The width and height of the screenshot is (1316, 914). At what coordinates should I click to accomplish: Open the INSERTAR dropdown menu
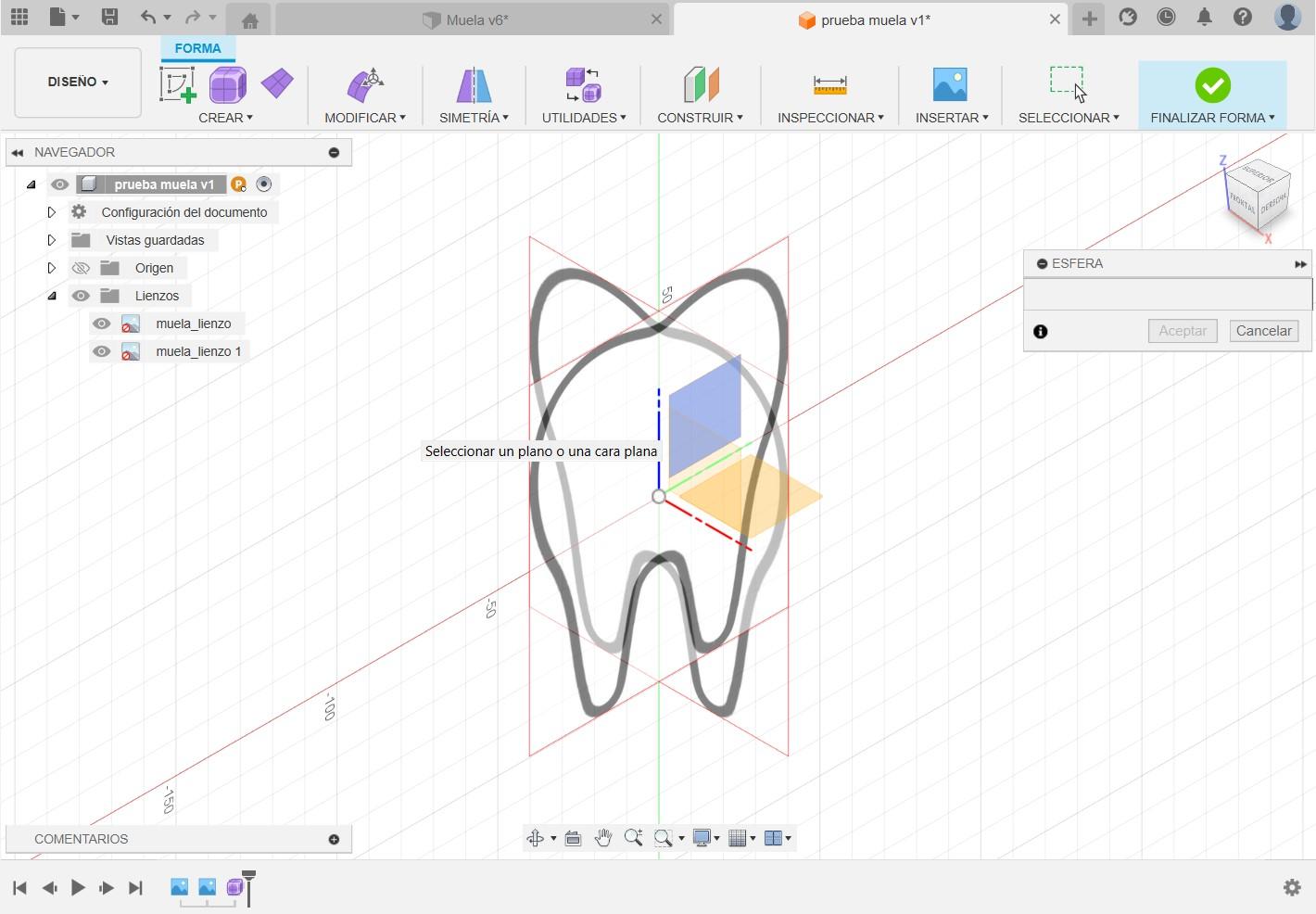tap(952, 118)
